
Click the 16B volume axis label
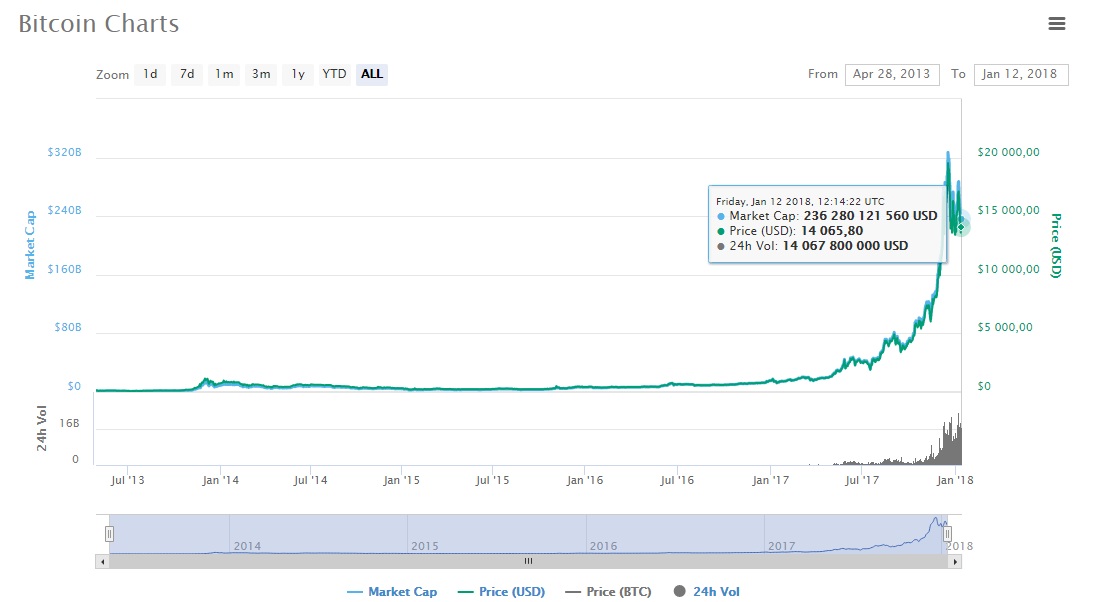[69, 423]
